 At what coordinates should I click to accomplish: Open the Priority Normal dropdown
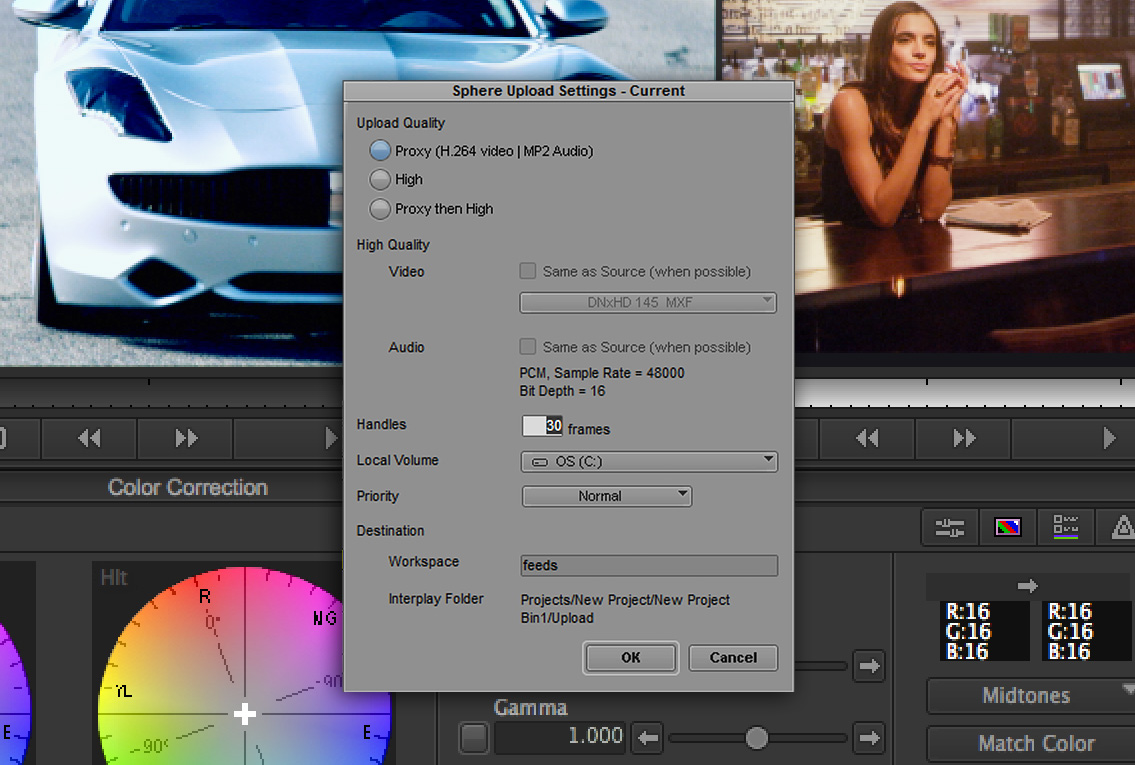point(607,496)
